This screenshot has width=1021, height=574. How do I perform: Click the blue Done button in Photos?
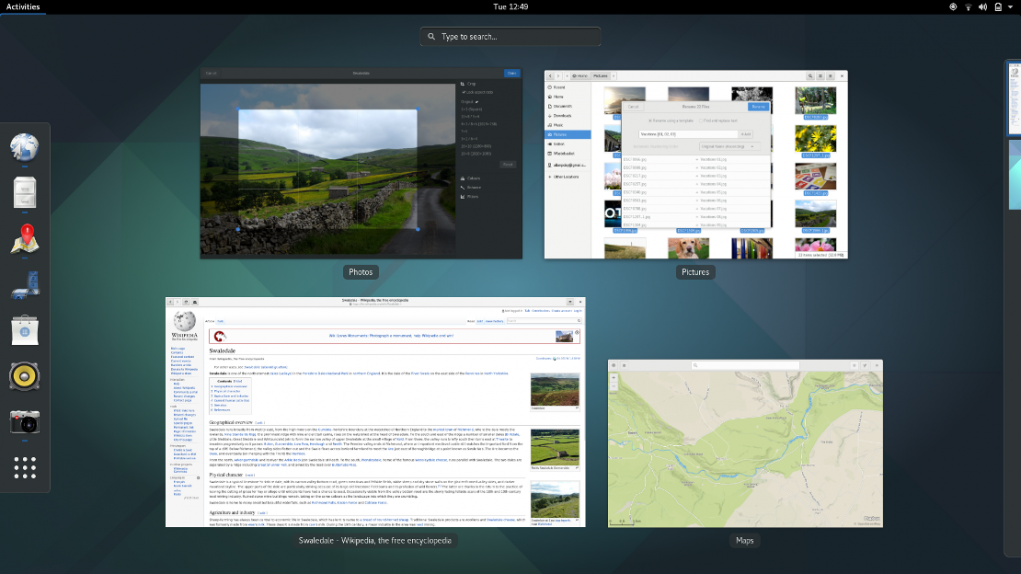[x=512, y=74]
